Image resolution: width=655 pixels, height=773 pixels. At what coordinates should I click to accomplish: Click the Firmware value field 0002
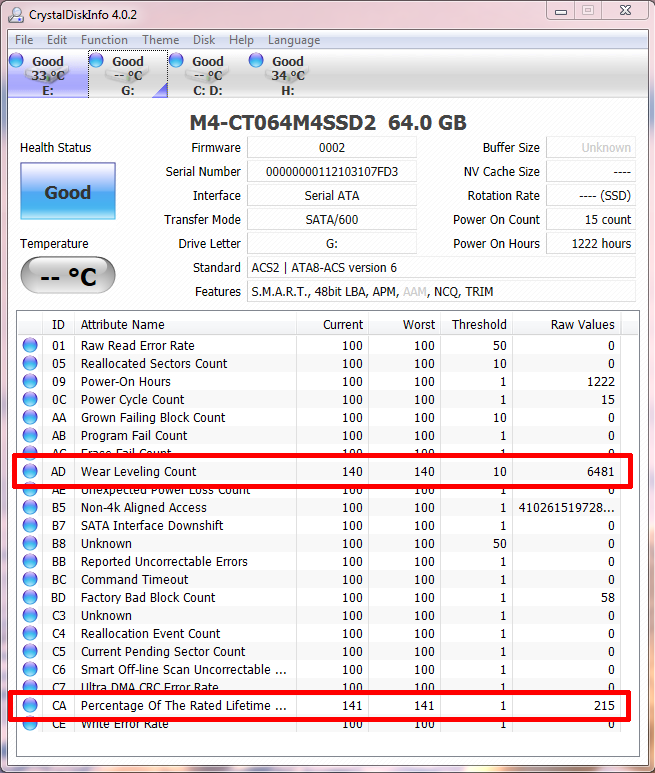point(332,147)
